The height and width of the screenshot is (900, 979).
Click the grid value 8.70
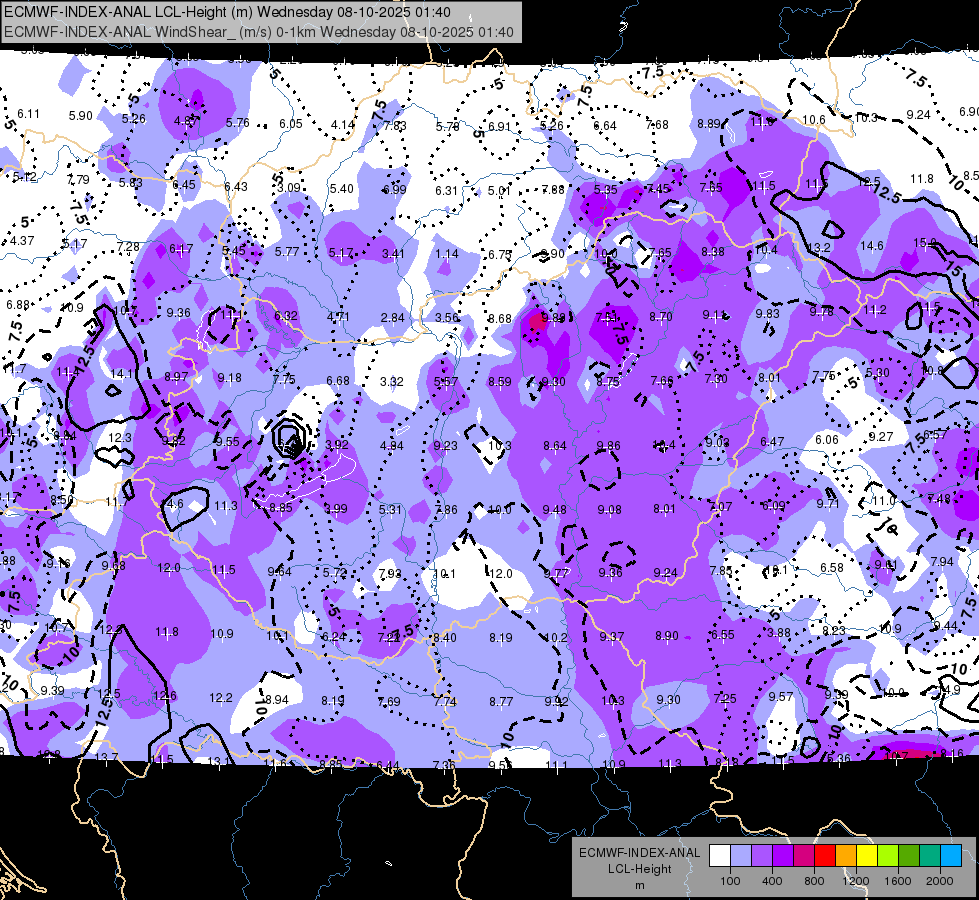661,317
